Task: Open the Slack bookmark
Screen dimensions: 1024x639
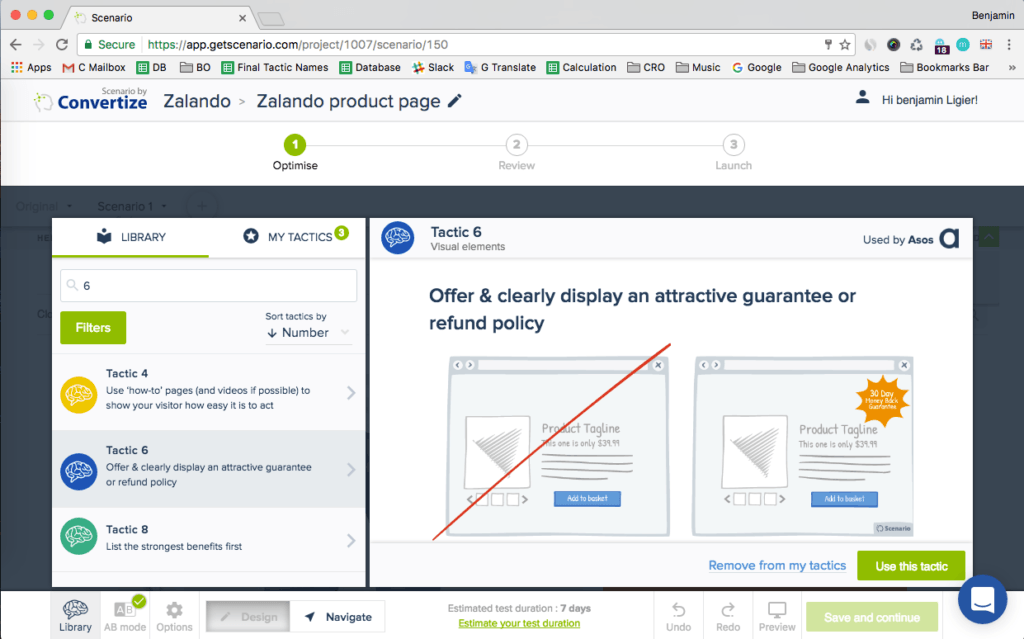Action: pyautogui.click(x=433, y=67)
